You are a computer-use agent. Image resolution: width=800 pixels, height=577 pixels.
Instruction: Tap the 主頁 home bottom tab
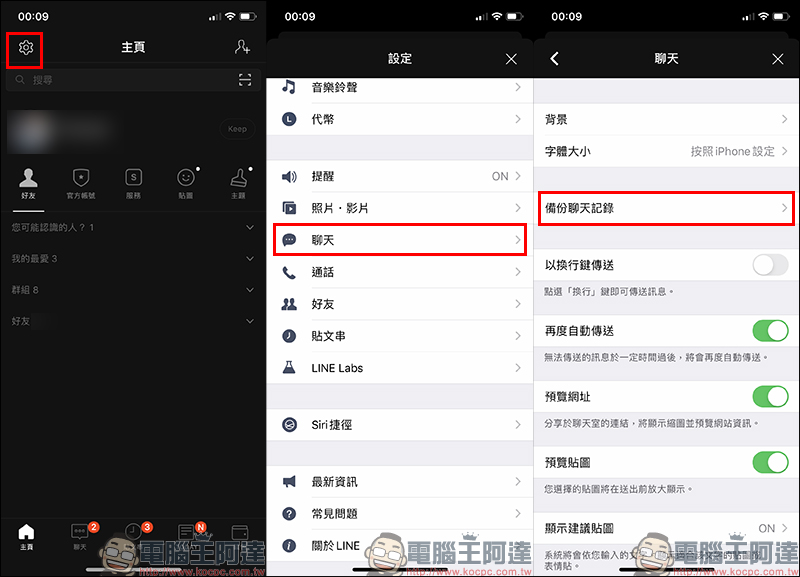click(27, 537)
